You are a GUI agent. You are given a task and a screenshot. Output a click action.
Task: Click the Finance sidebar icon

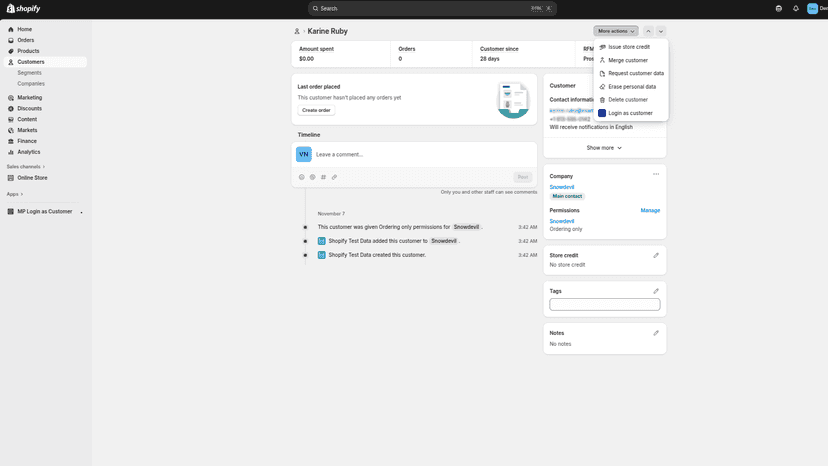click(11, 141)
